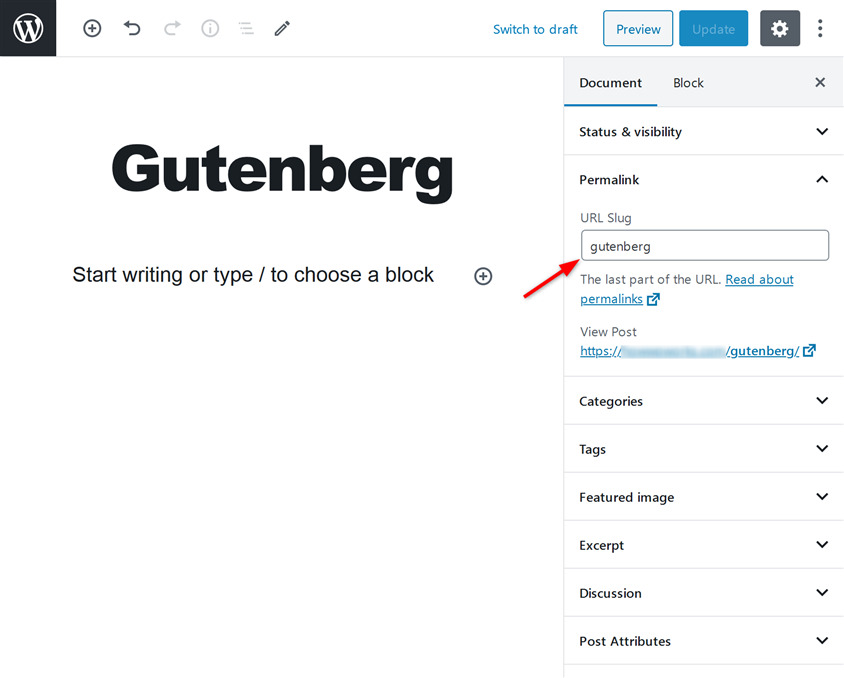Click the Redo arrow icon

tap(171, 29)
